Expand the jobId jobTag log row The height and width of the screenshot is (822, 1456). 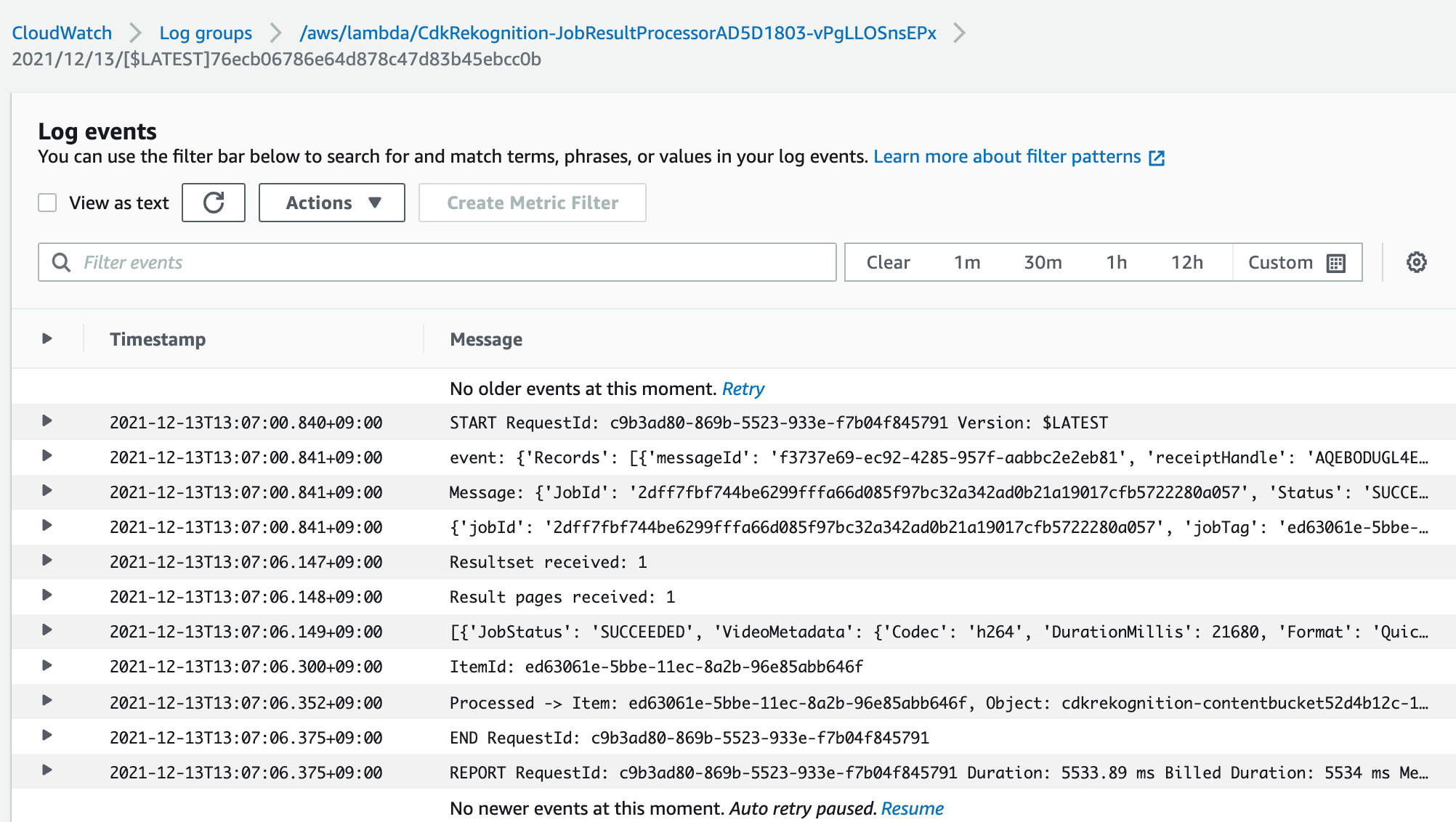[47, 526]
